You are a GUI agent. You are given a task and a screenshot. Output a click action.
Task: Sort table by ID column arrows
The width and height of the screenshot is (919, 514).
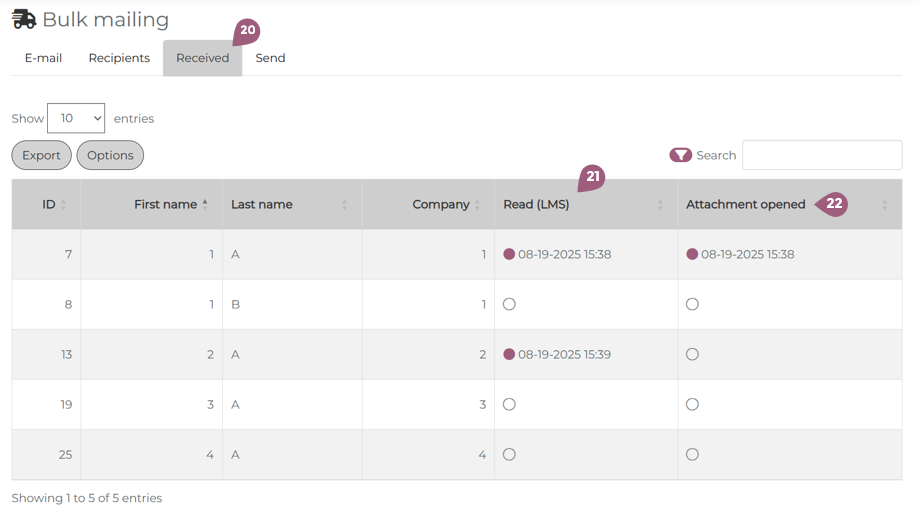click(63, 205)
